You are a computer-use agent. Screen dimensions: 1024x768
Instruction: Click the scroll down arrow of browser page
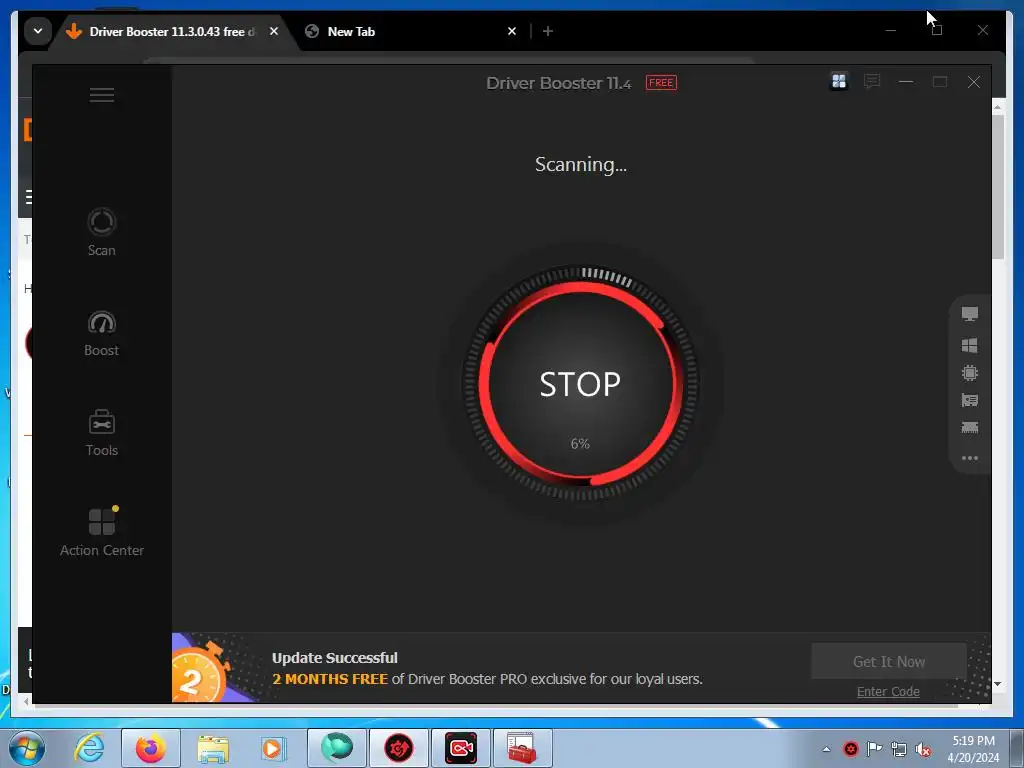[997, 684]
